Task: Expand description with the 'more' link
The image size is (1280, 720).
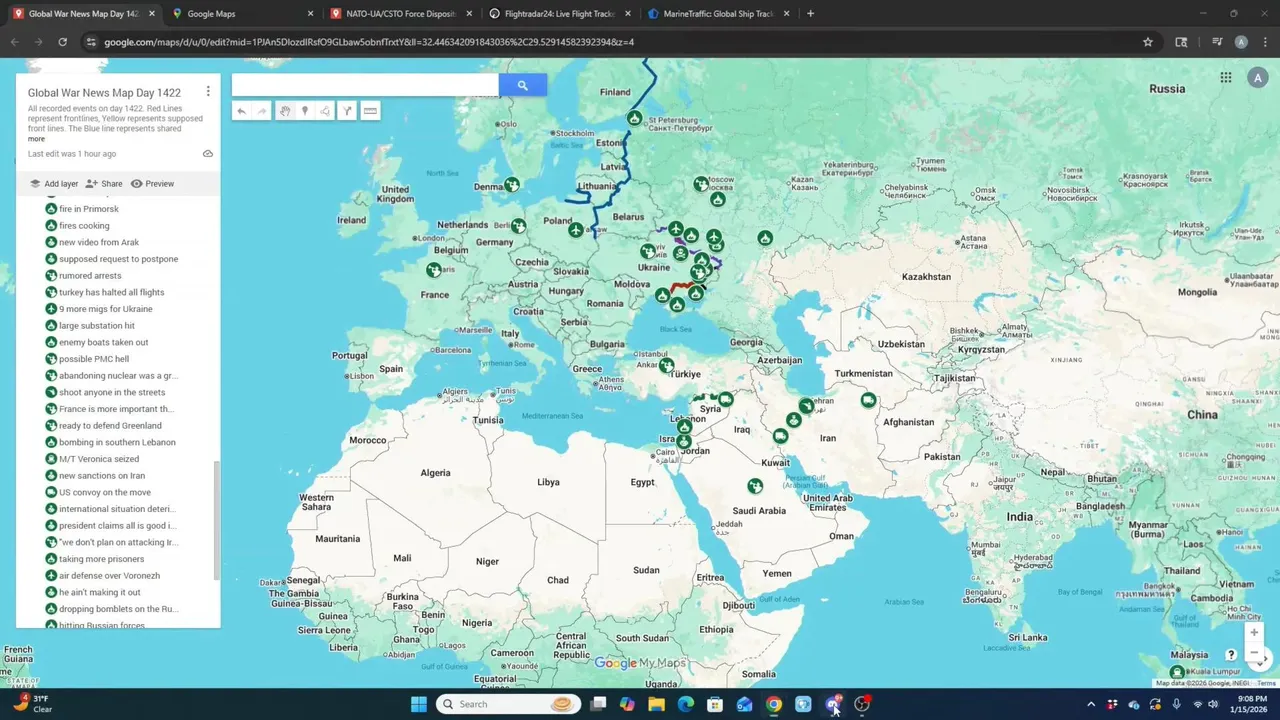Action: 36,139
